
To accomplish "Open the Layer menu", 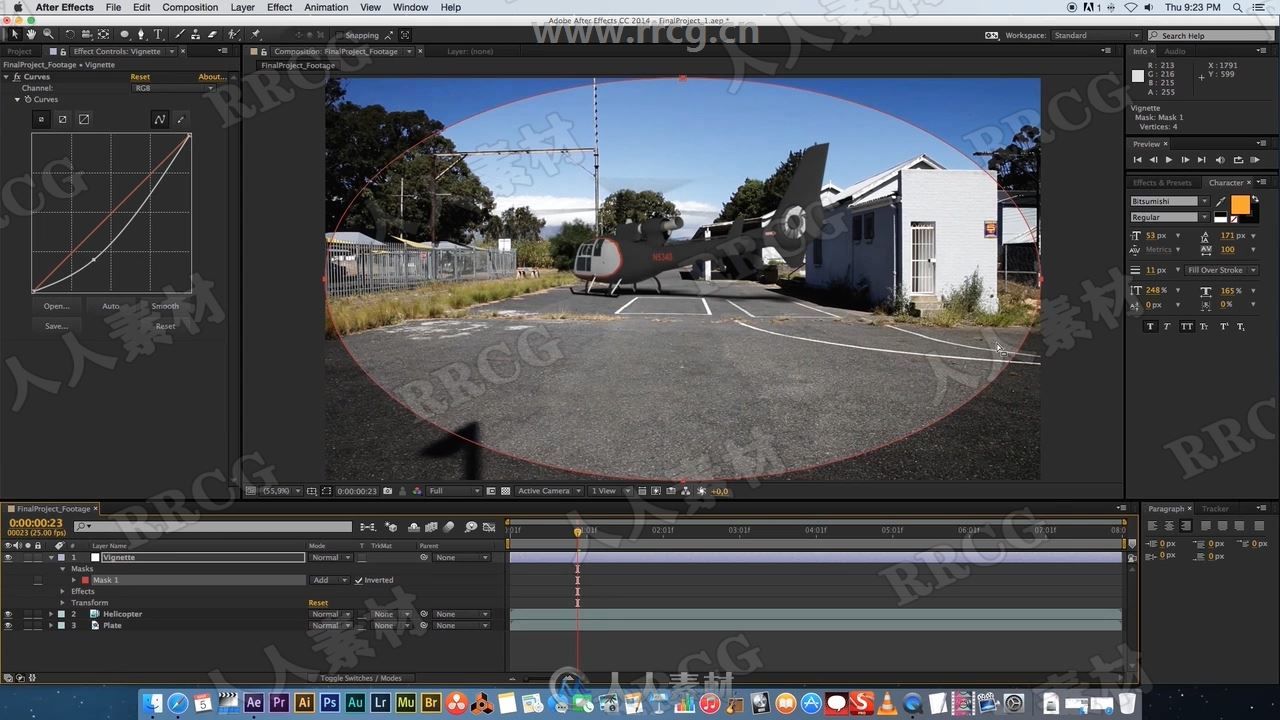I will coord(242,7).
